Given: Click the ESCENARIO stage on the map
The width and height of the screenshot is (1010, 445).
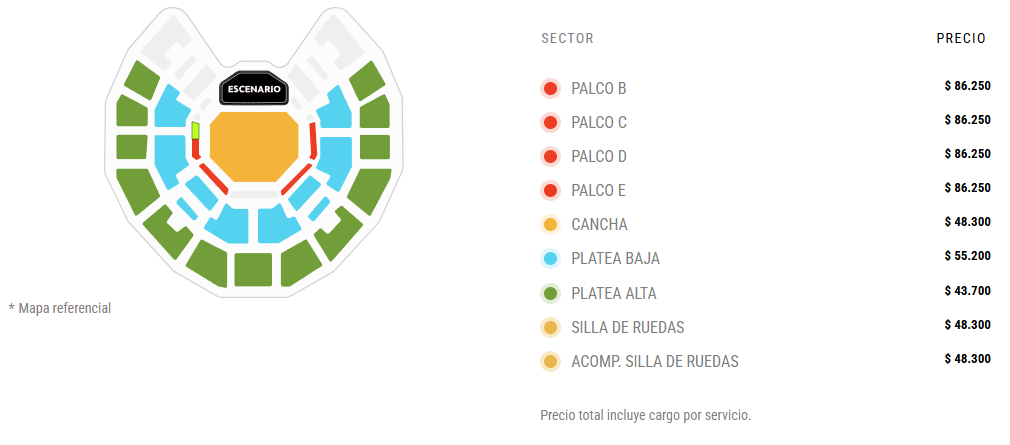Looking at the screenshot, I should (254, 90).
